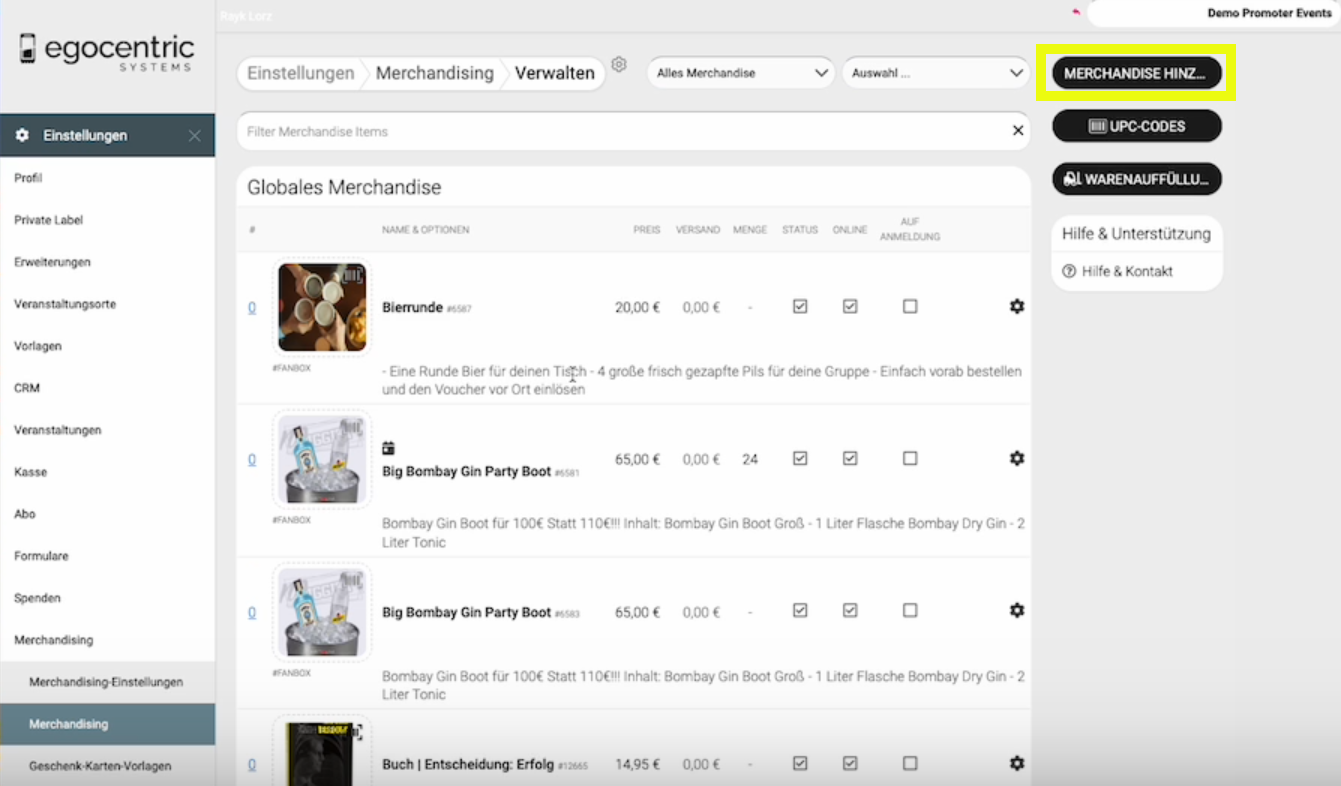Toggle Status checkbox for Buch Entscheidung: Erfolg

click(800, 763)
